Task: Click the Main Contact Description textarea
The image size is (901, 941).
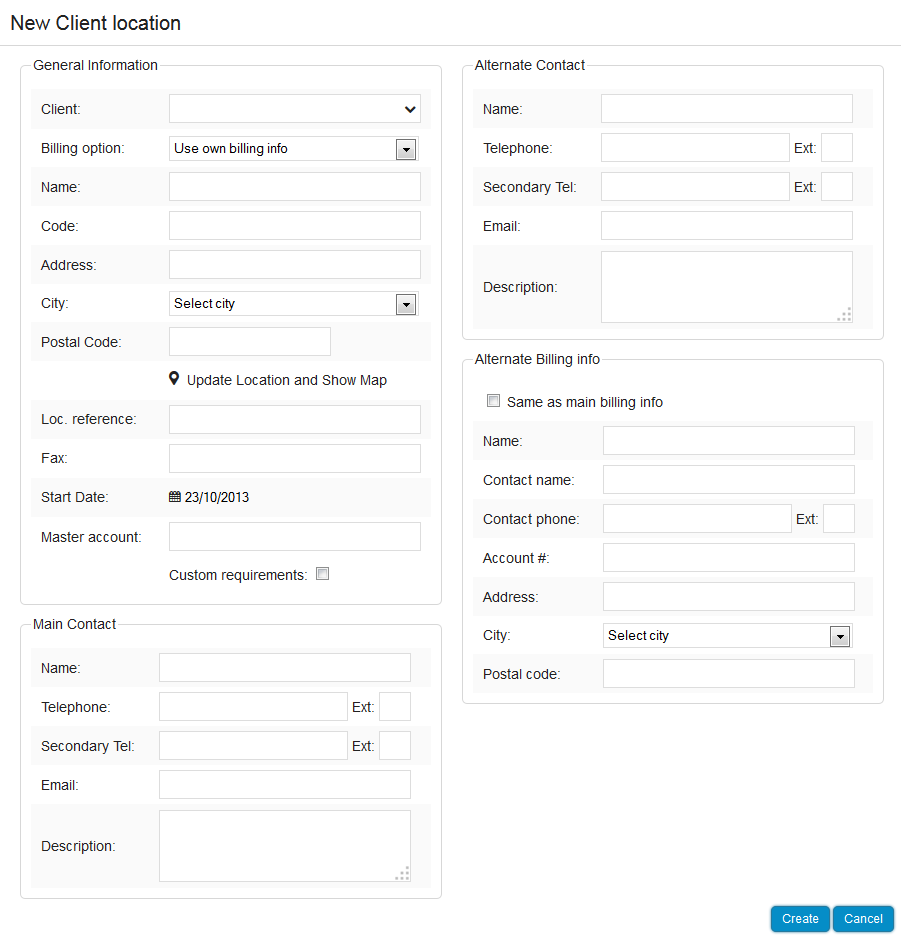Action: tap(285, 846)
